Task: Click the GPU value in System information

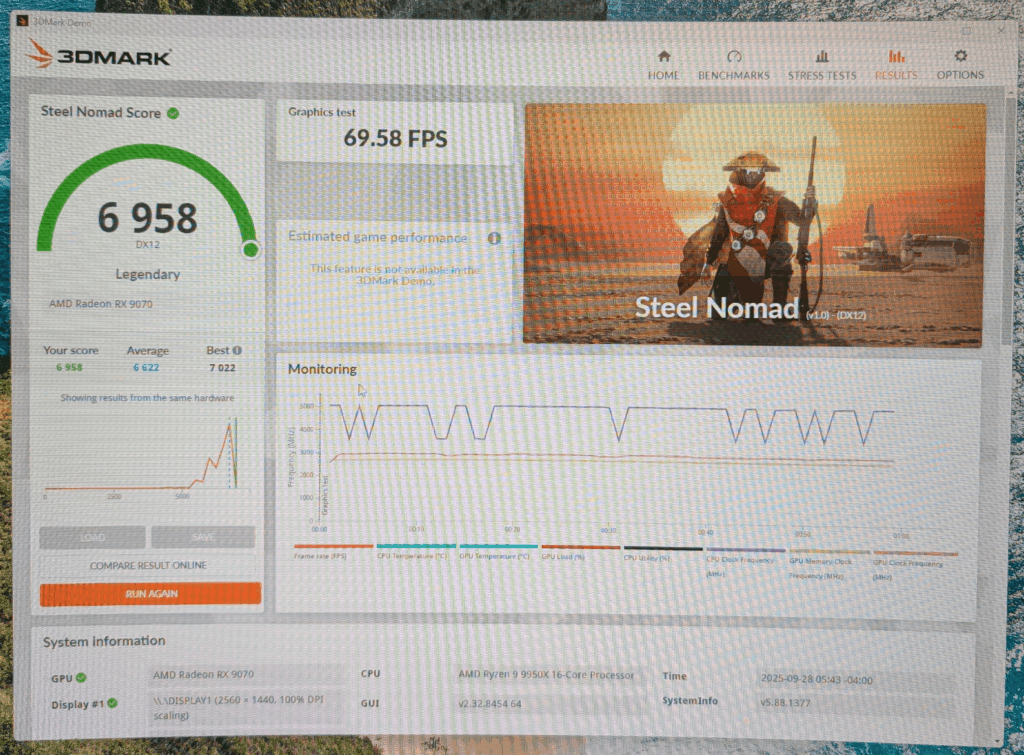Action: (203, 674)
